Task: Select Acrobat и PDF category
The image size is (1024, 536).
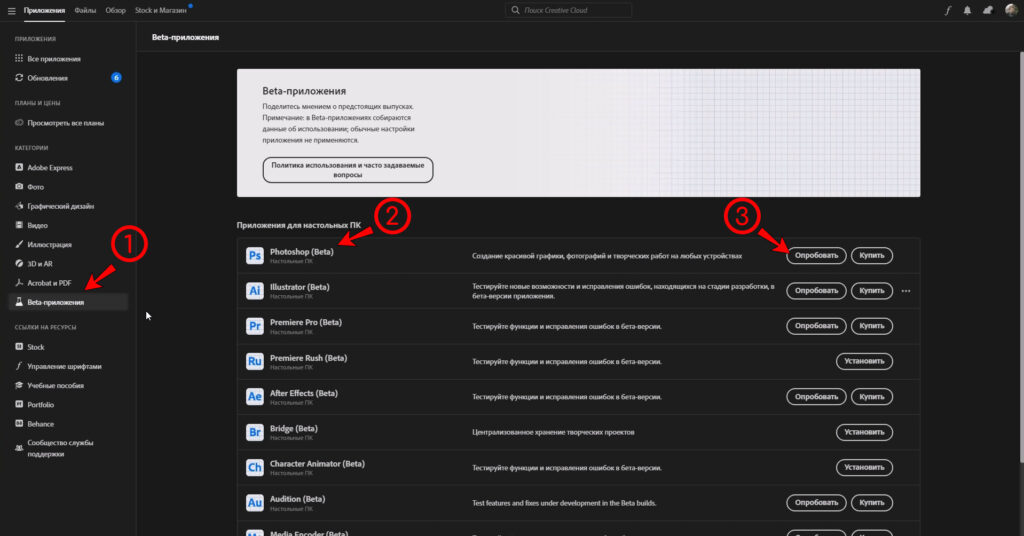Action: (68, 283)
